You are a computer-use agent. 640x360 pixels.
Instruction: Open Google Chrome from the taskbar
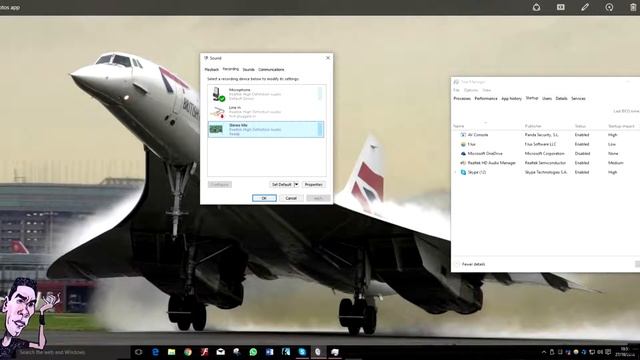tap(188, 352)
